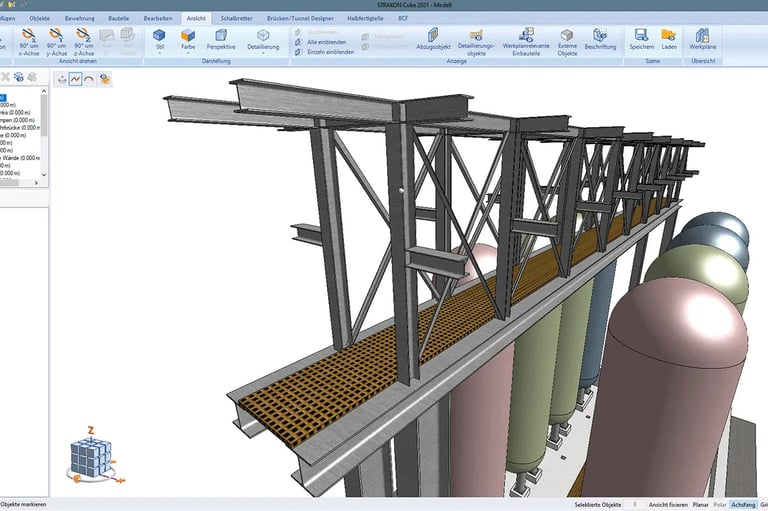The image size is (768, 511).
Task: Click Speichern scene icon
Action: (641, 39)
